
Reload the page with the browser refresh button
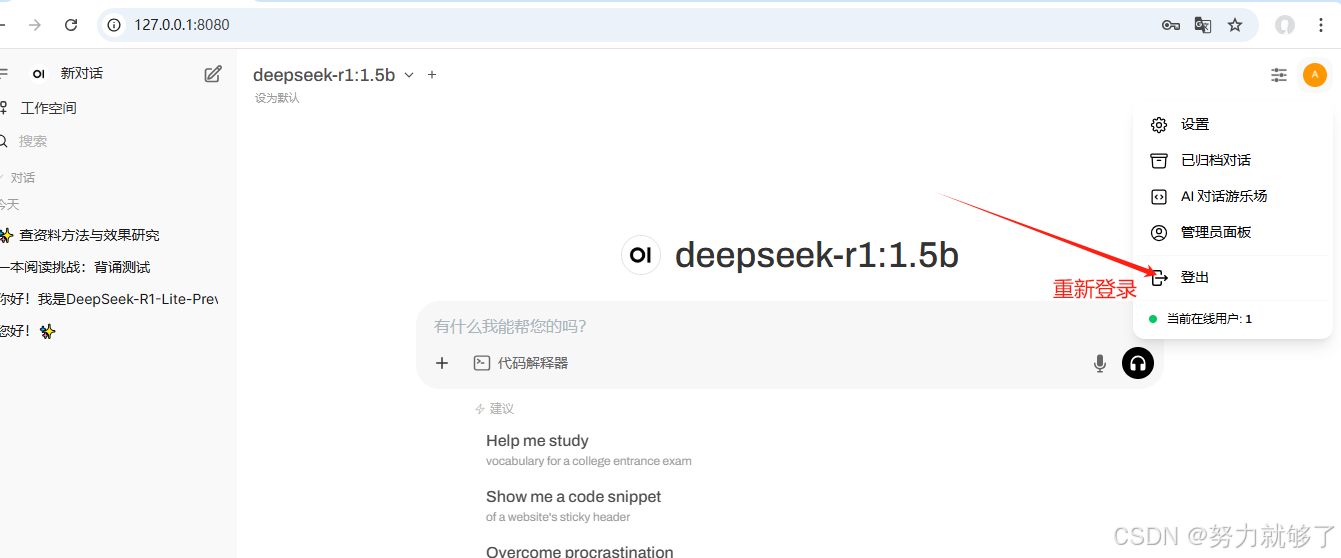(71, 25)
